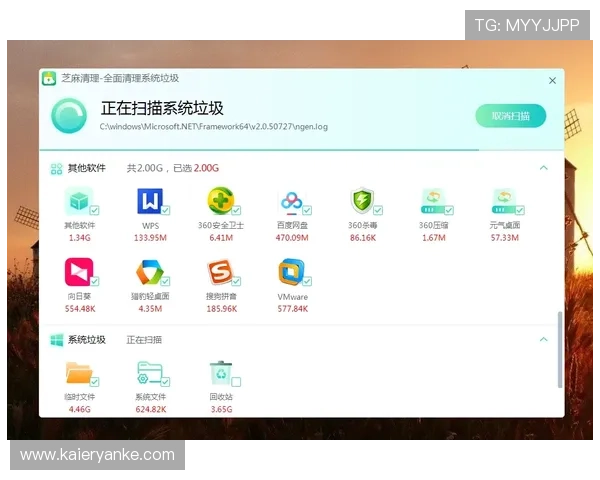Click the 3.65G size under 回收站

point(222,409)
